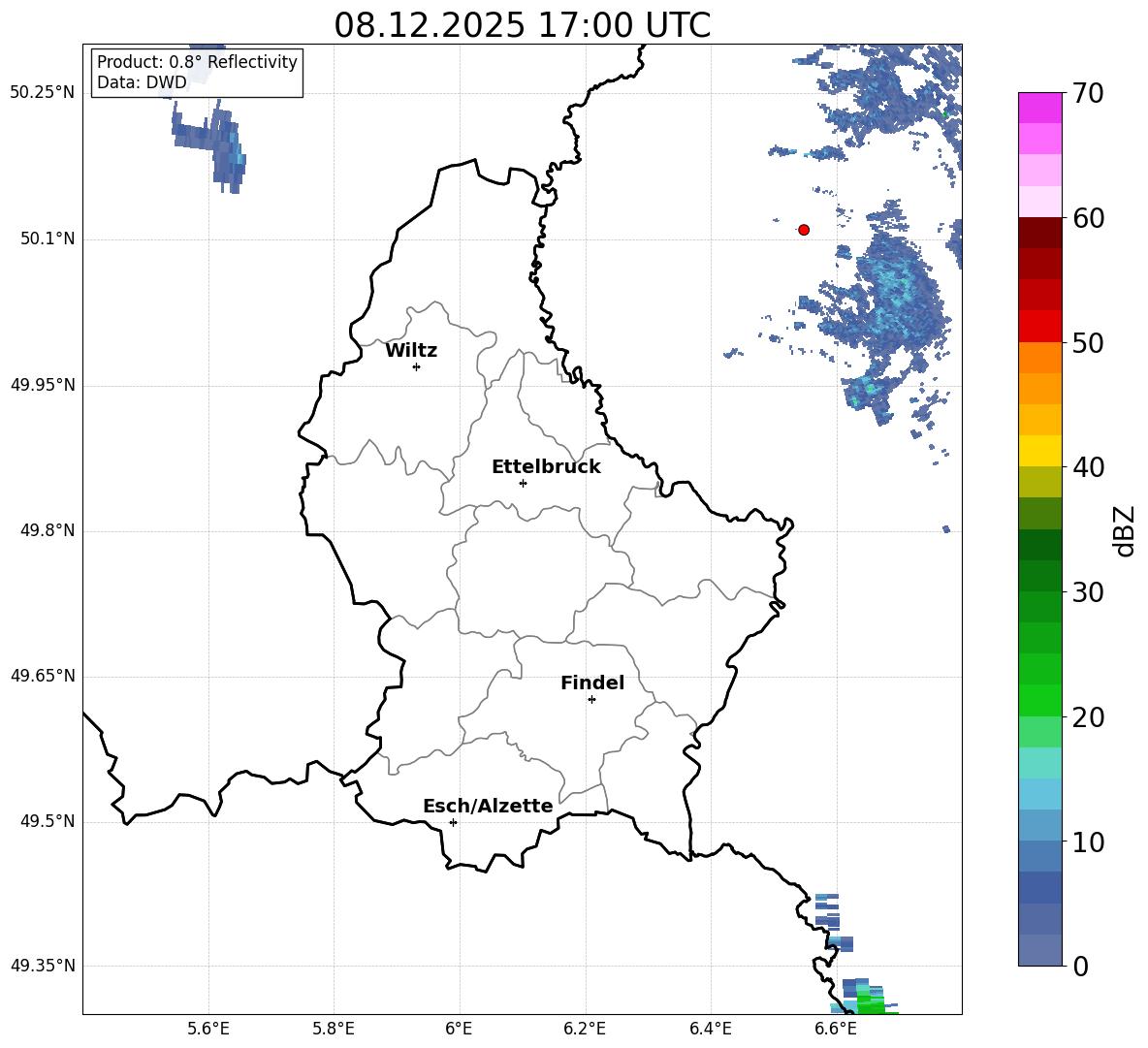Click the 6.6°E longitude label

click(836, 1029)
